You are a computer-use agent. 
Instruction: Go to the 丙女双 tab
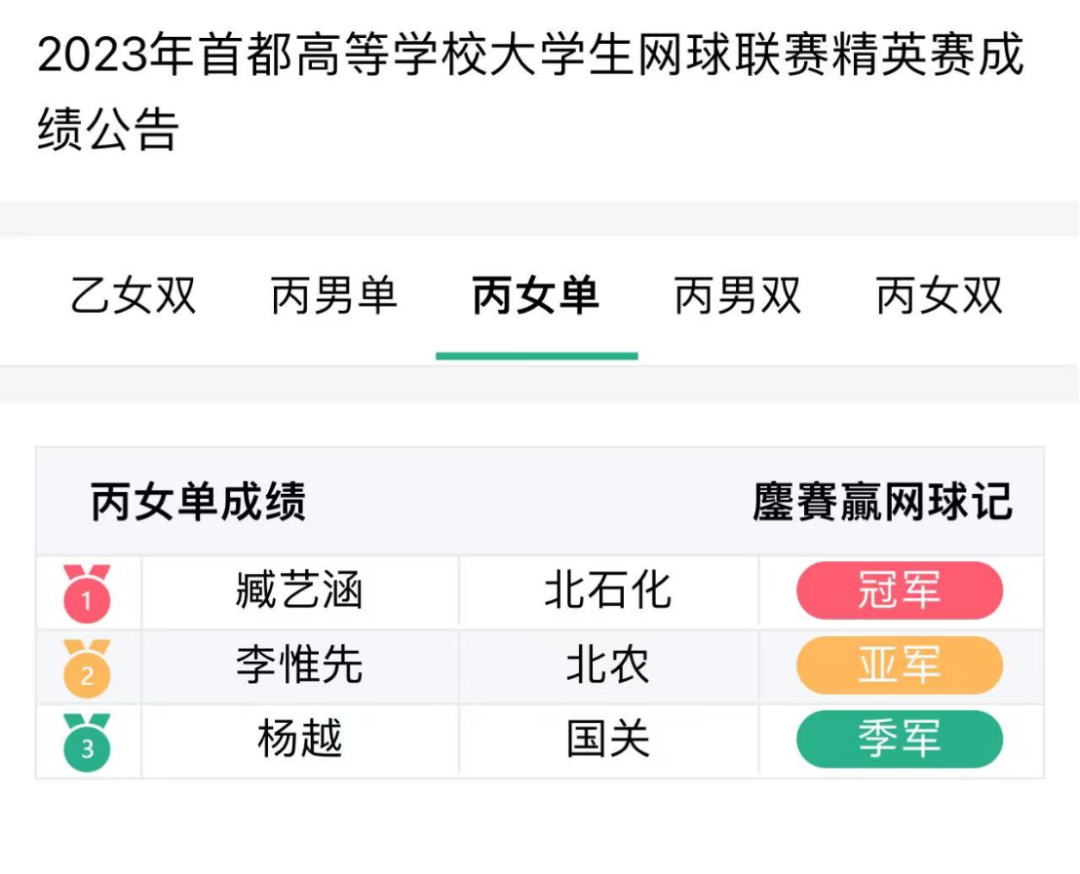point(939,297)
